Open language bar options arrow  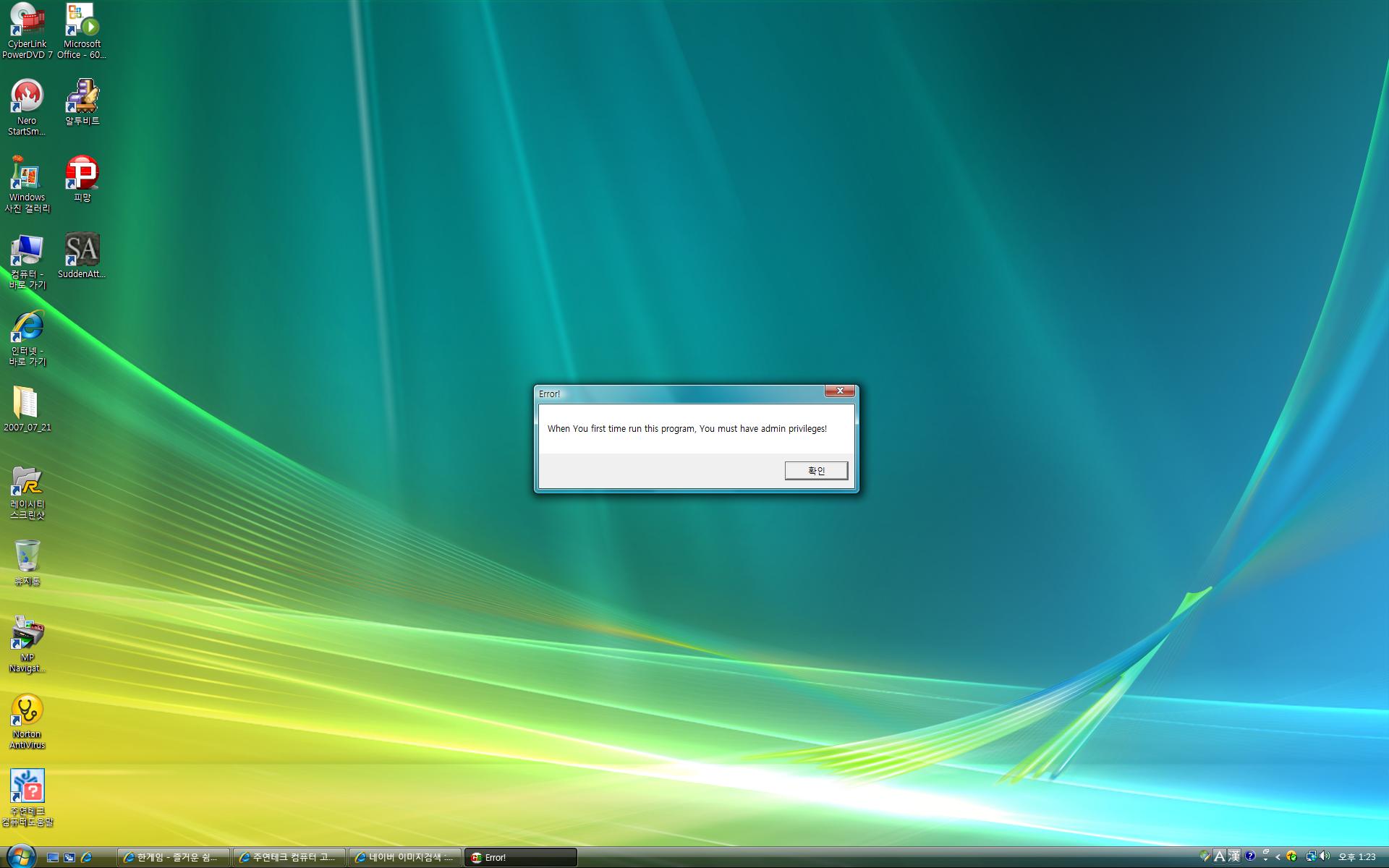tap(1266, 860)
